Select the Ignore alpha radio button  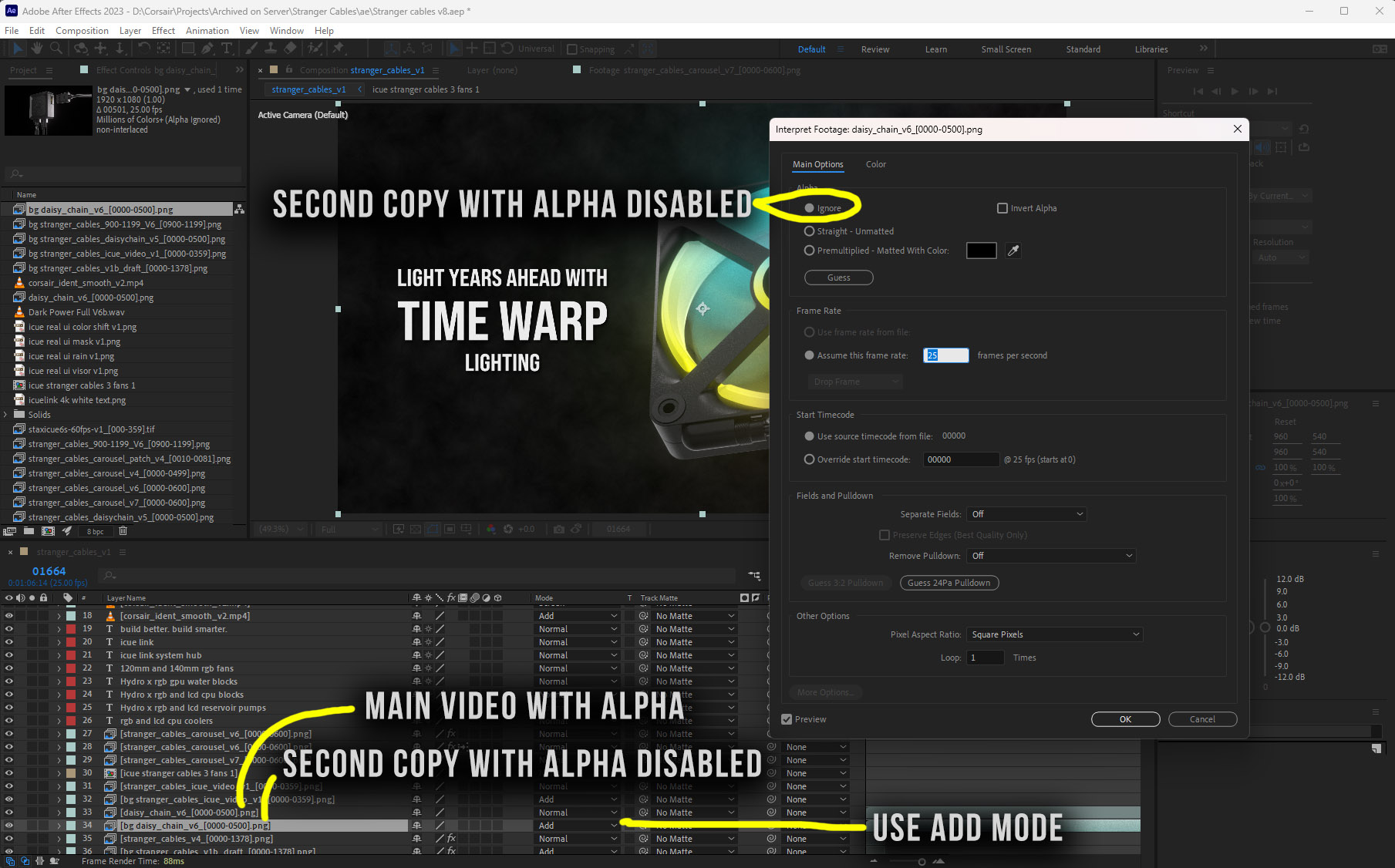(809, 208)
